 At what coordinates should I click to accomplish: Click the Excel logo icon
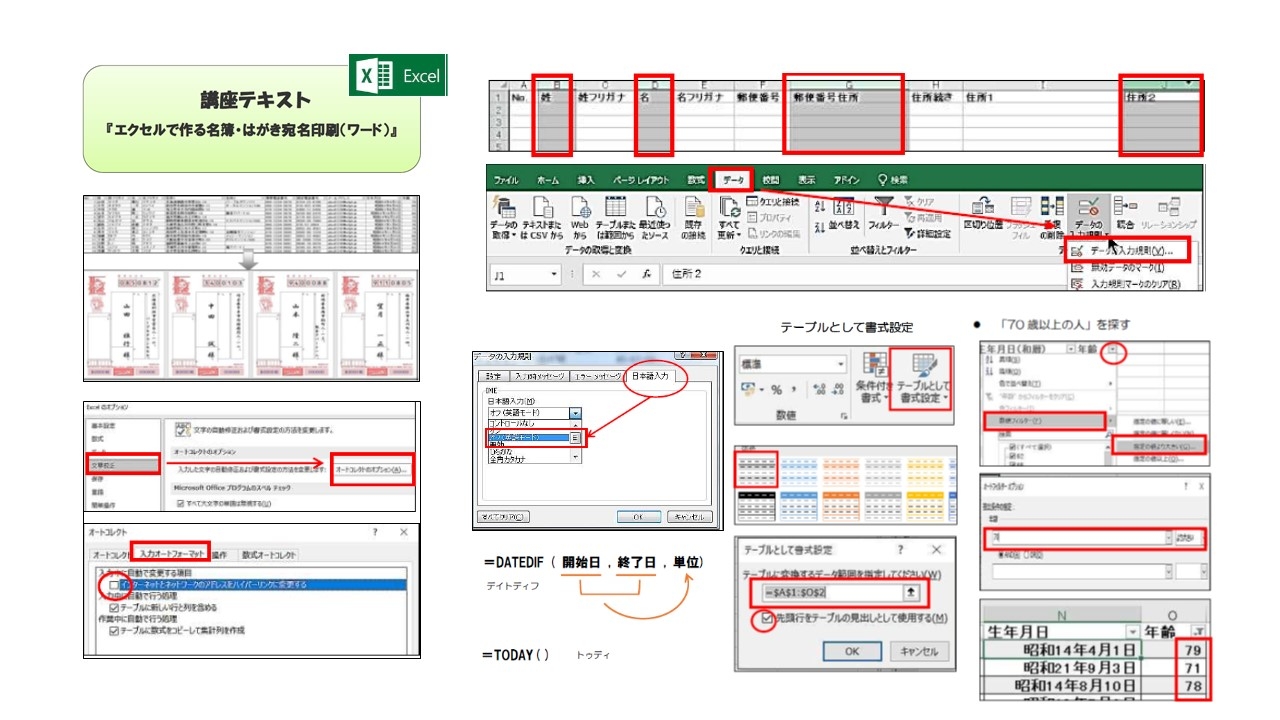(373, 76)
